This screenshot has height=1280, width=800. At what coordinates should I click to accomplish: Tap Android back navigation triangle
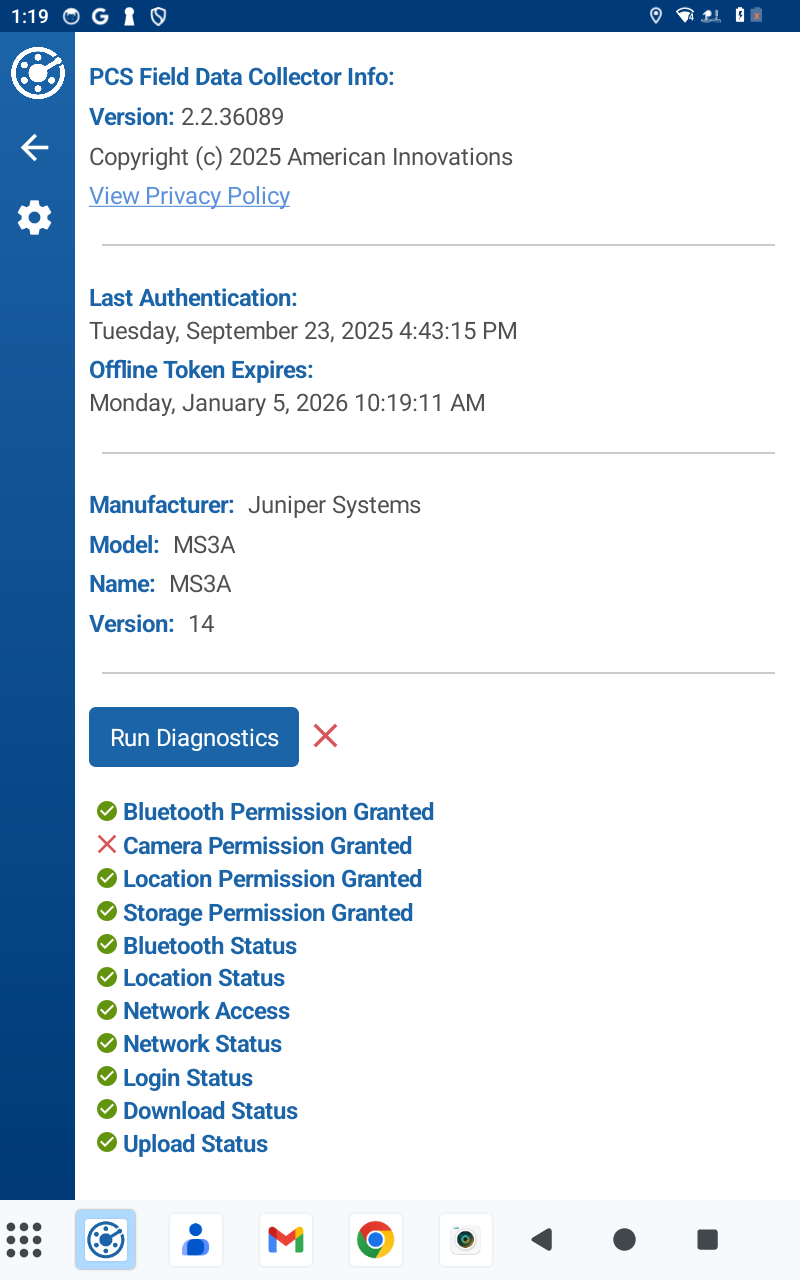542,1240
